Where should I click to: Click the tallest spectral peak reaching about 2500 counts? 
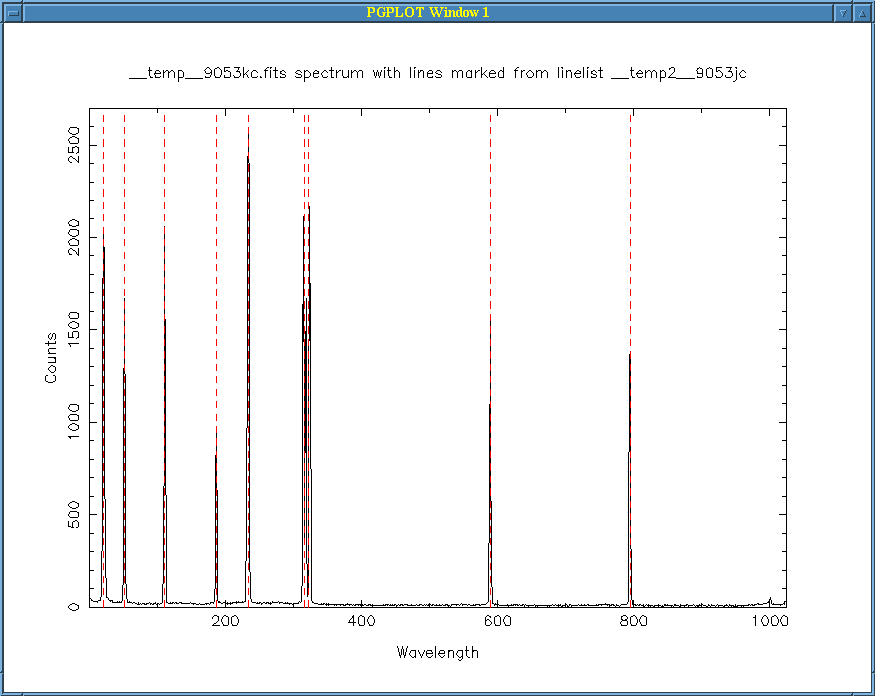(248, 160)
